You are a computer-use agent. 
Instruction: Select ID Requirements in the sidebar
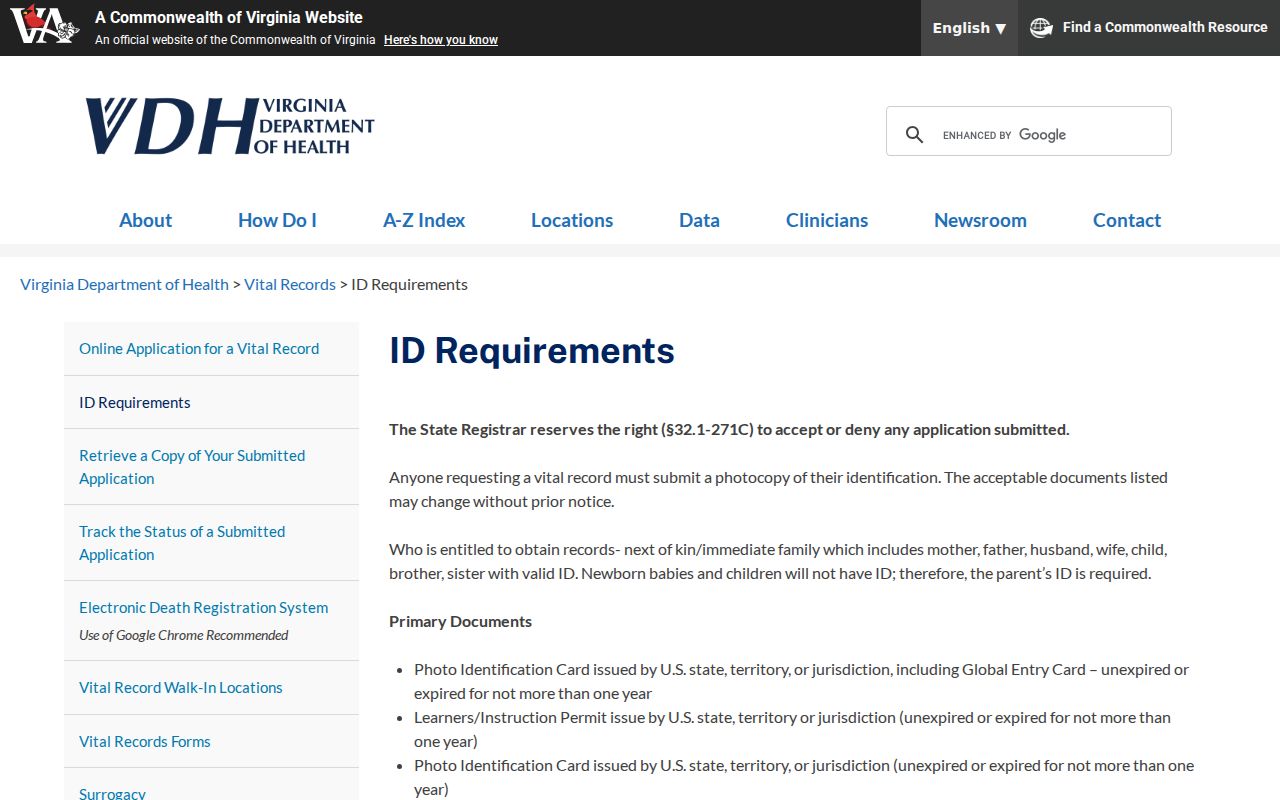(x=135, y=402)
